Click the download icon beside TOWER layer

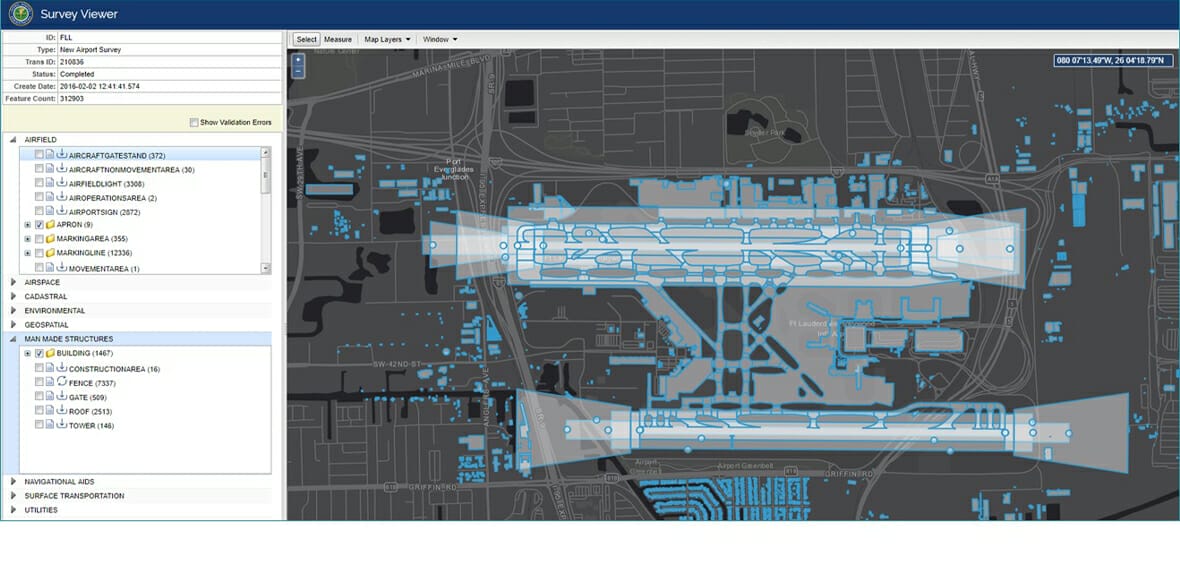tap(62, 425)
